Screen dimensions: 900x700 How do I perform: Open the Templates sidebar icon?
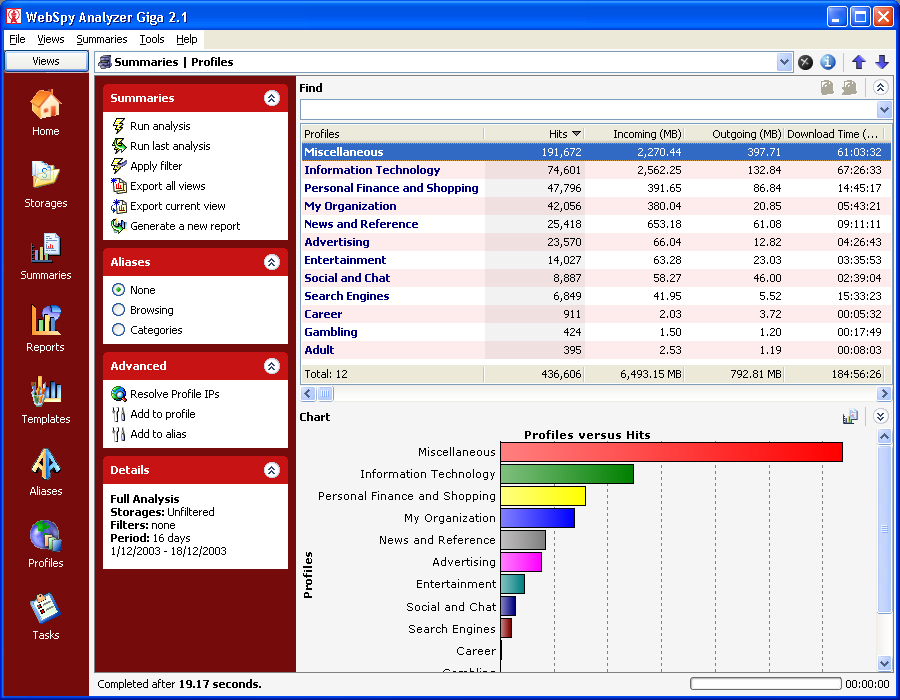click(x=45, y=392)
